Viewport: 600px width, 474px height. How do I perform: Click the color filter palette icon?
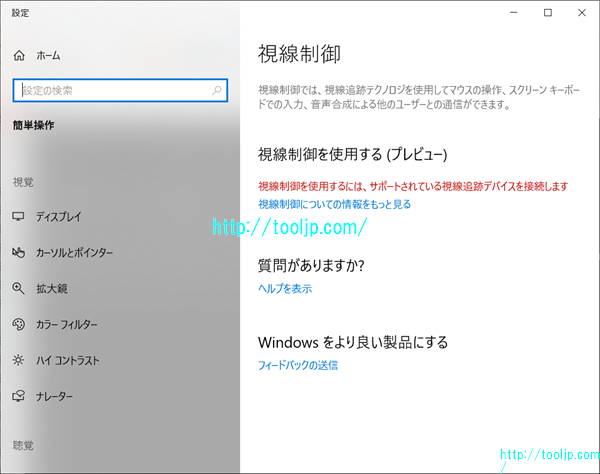[x=18, y=324]
